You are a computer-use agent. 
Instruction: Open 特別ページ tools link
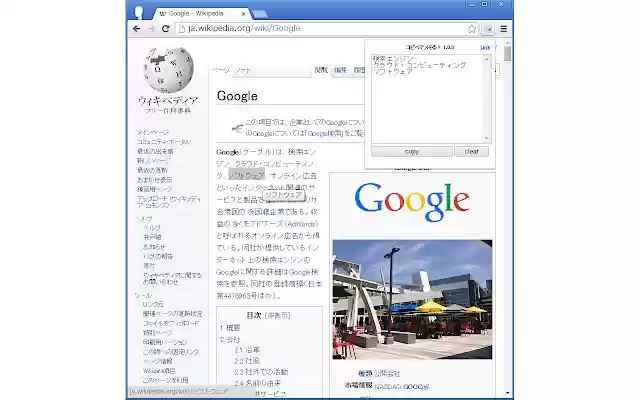(157, 333)
